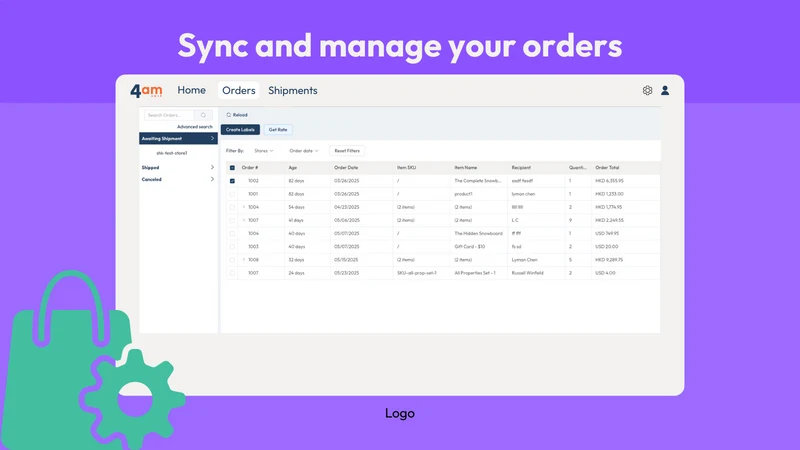The image size is (800, 450).
Task: Click the SKU-all-prop-set-1 cell
Action: pyautogui.click(x=417, y=273)
